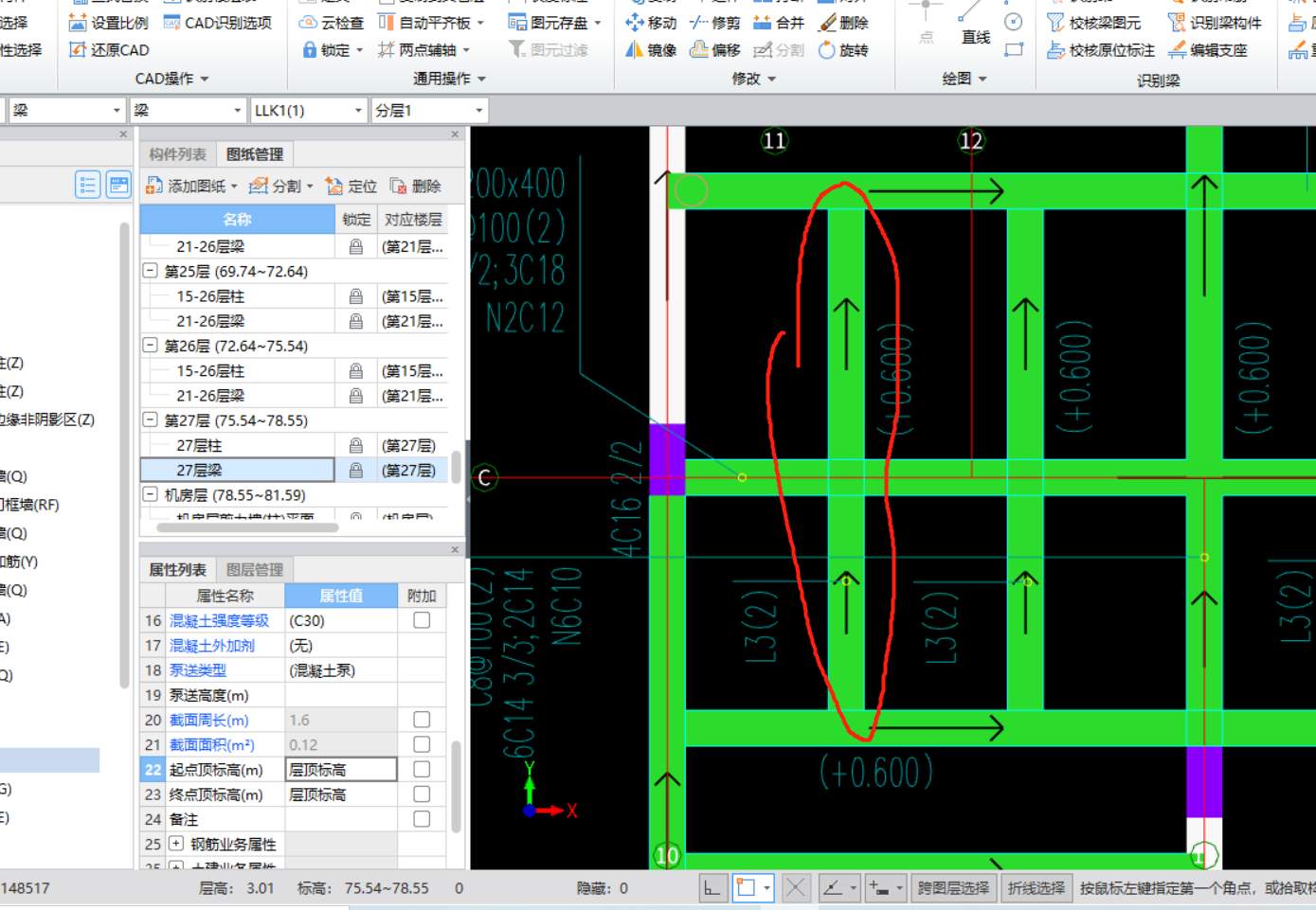Switch to 图纸管理 tab
This screenshot has height=910, width=1316.
pyautogui.click(x=255, y=154)
